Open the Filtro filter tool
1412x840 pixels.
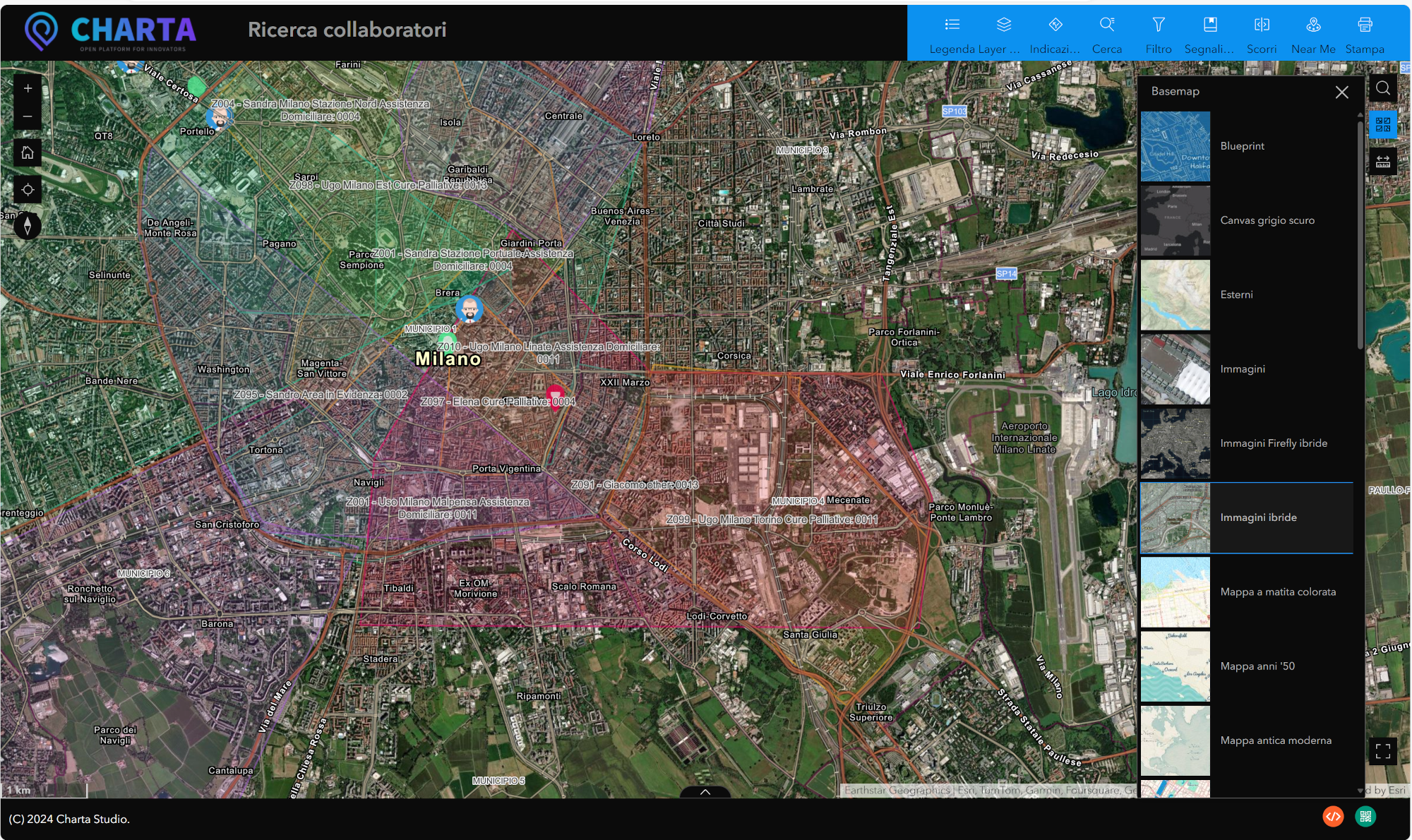click(1159, 34)
